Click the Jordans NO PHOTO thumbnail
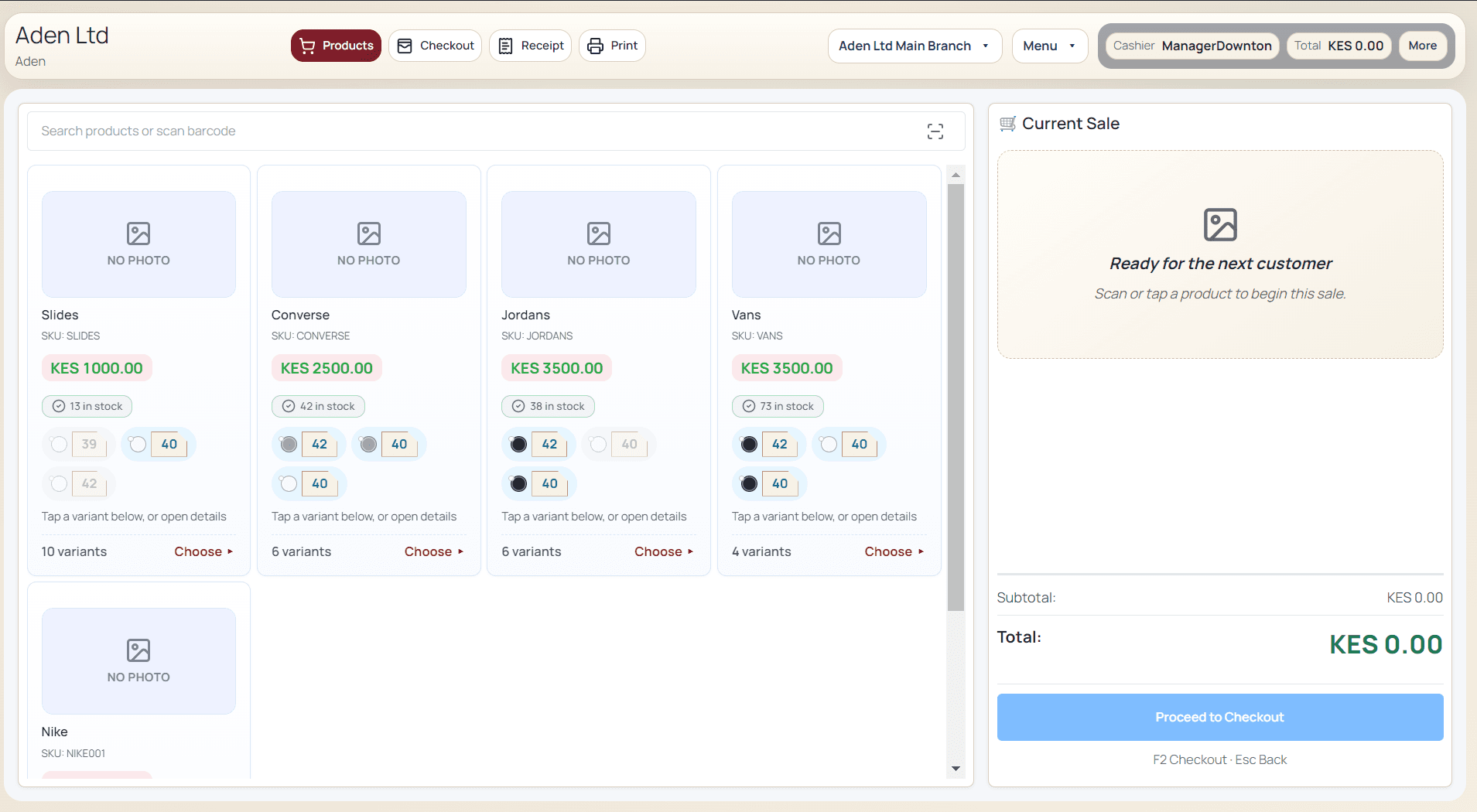Viewport: 1477px width, 812px height. click(x=599, y=244)
